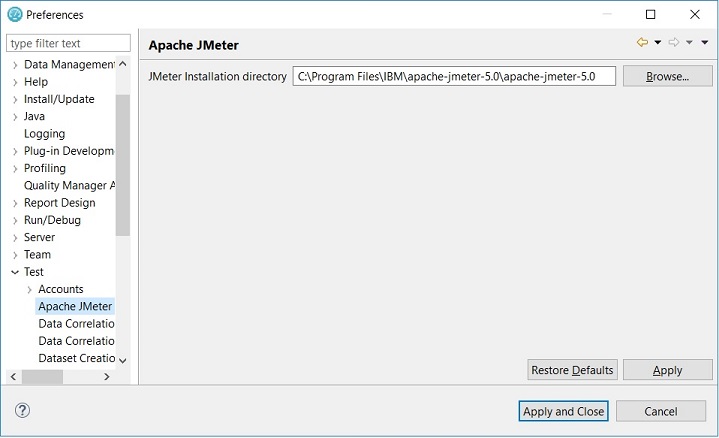This screenshot has width=719, height=438.
Task: Click the JMeter Installation directory field
Action: 454,77
